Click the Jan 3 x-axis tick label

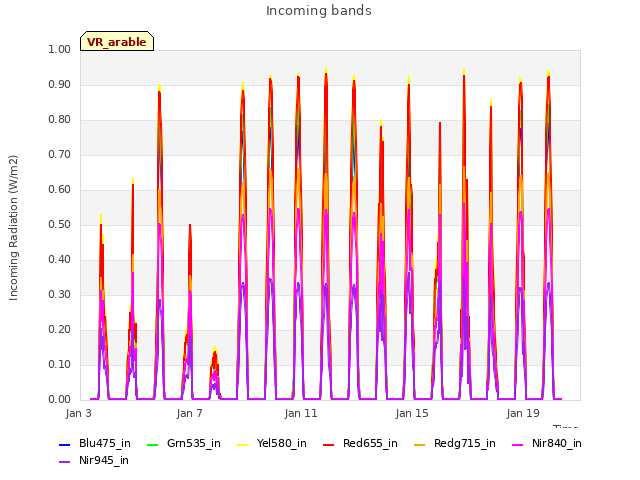(79, 413)
